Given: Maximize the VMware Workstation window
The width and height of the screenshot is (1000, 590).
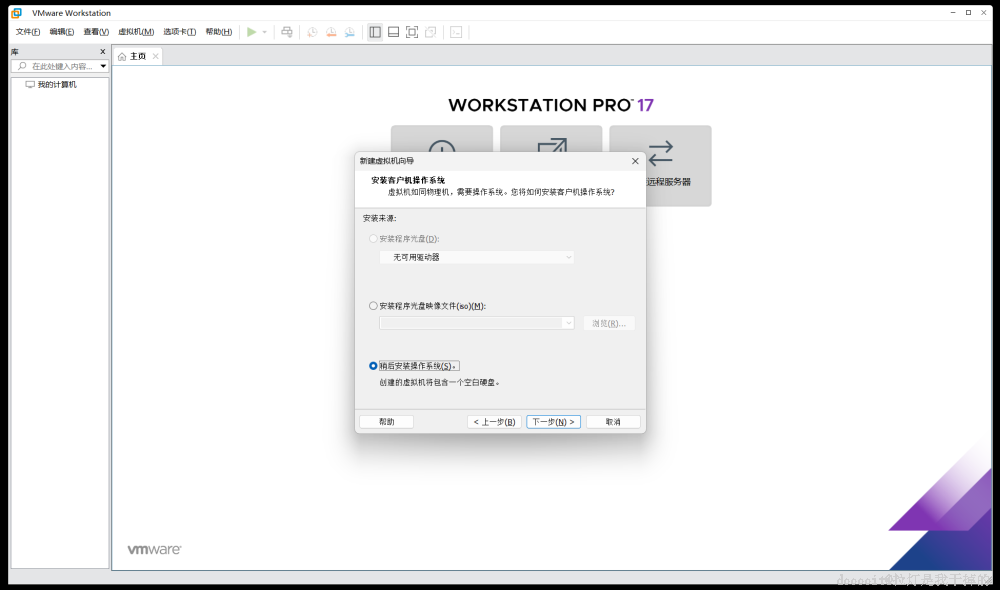Looking at the screenshot, I should tap(968, 13).
